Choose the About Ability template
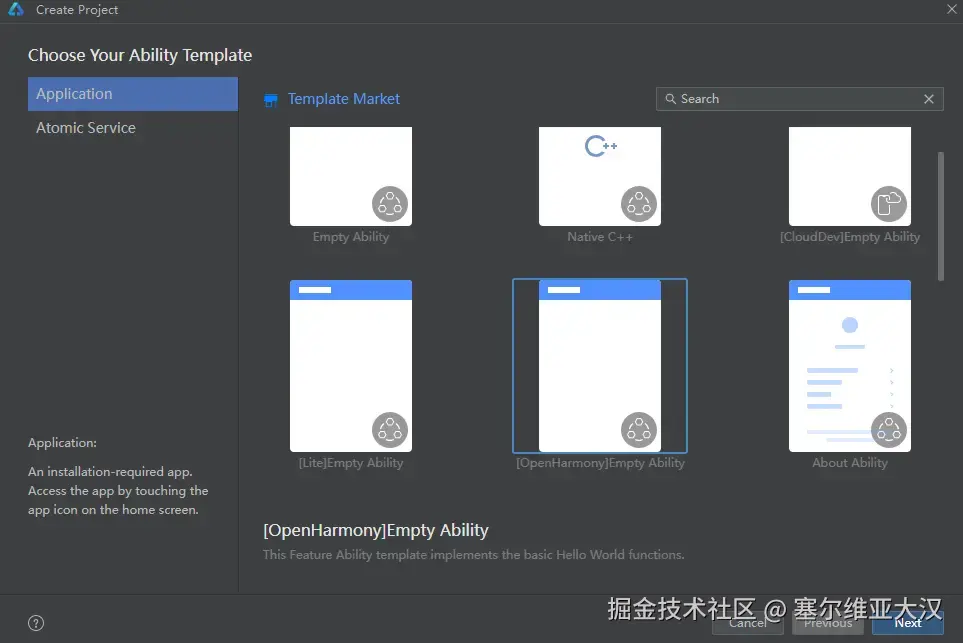963x643 pixels. [x=850, y=366]
